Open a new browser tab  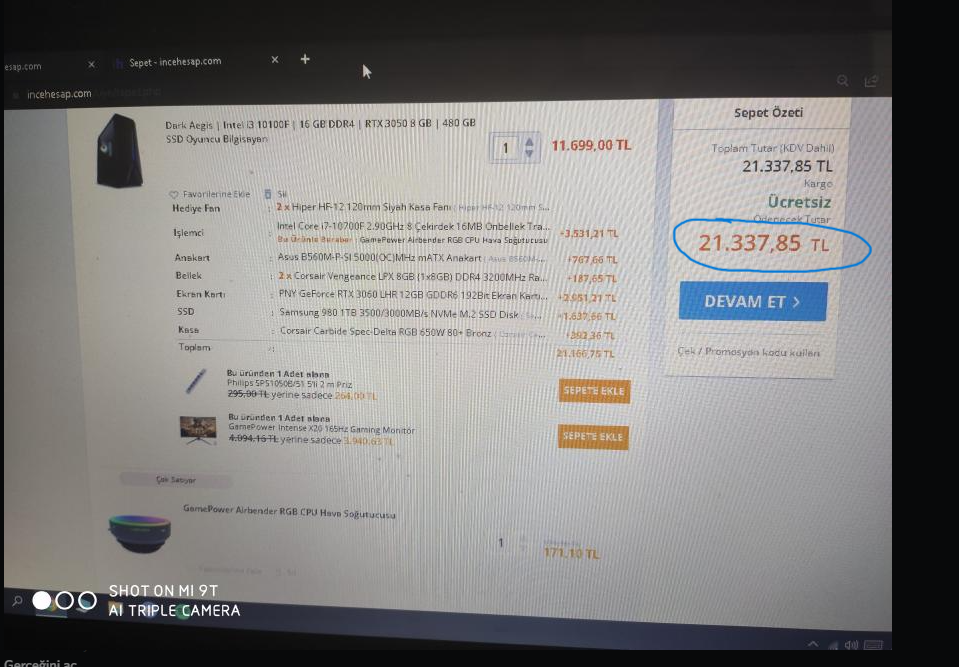tap(305, 59)
